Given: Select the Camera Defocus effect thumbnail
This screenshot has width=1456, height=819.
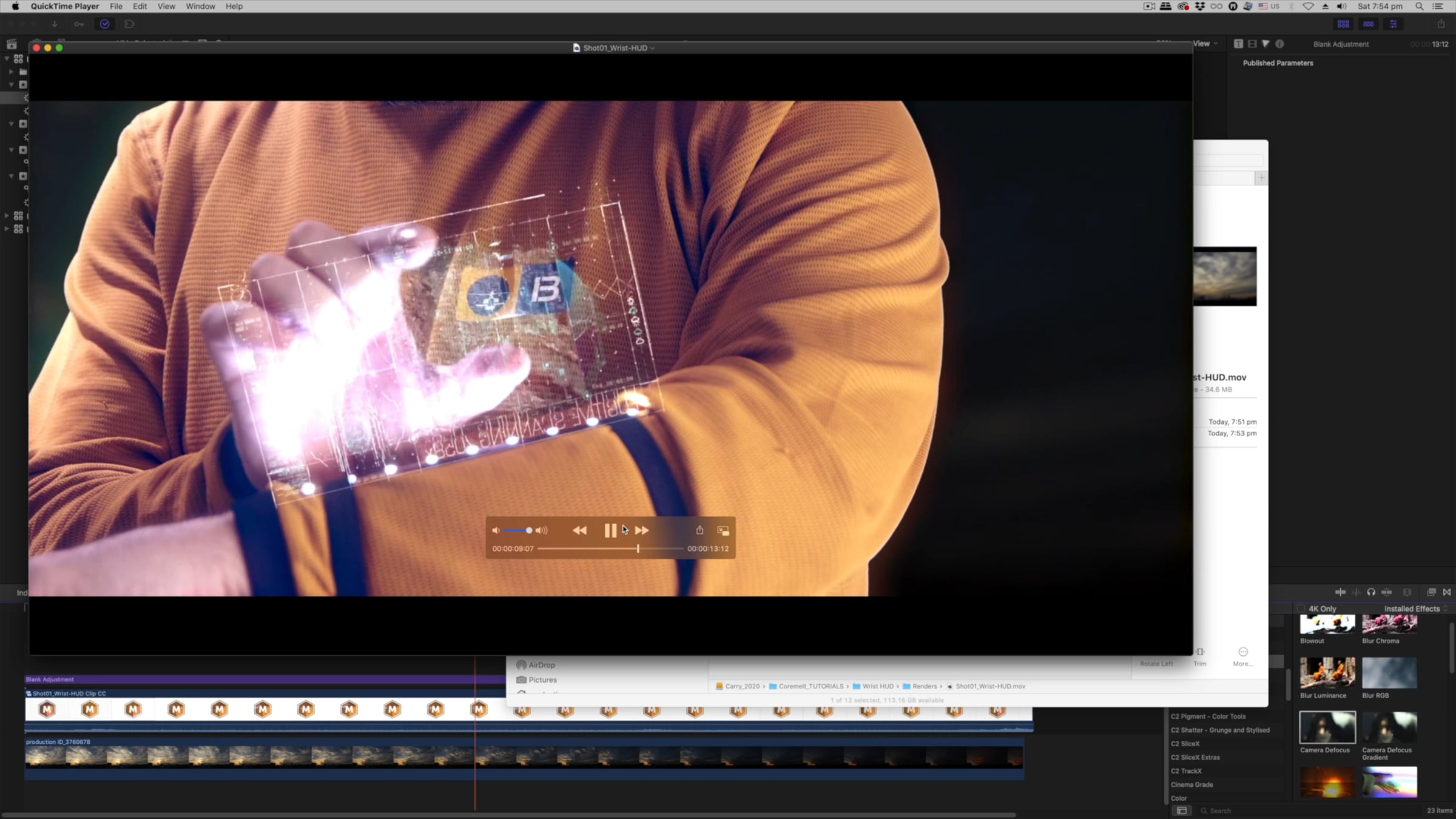Looking at the screenshot, I should point(1327,727).
